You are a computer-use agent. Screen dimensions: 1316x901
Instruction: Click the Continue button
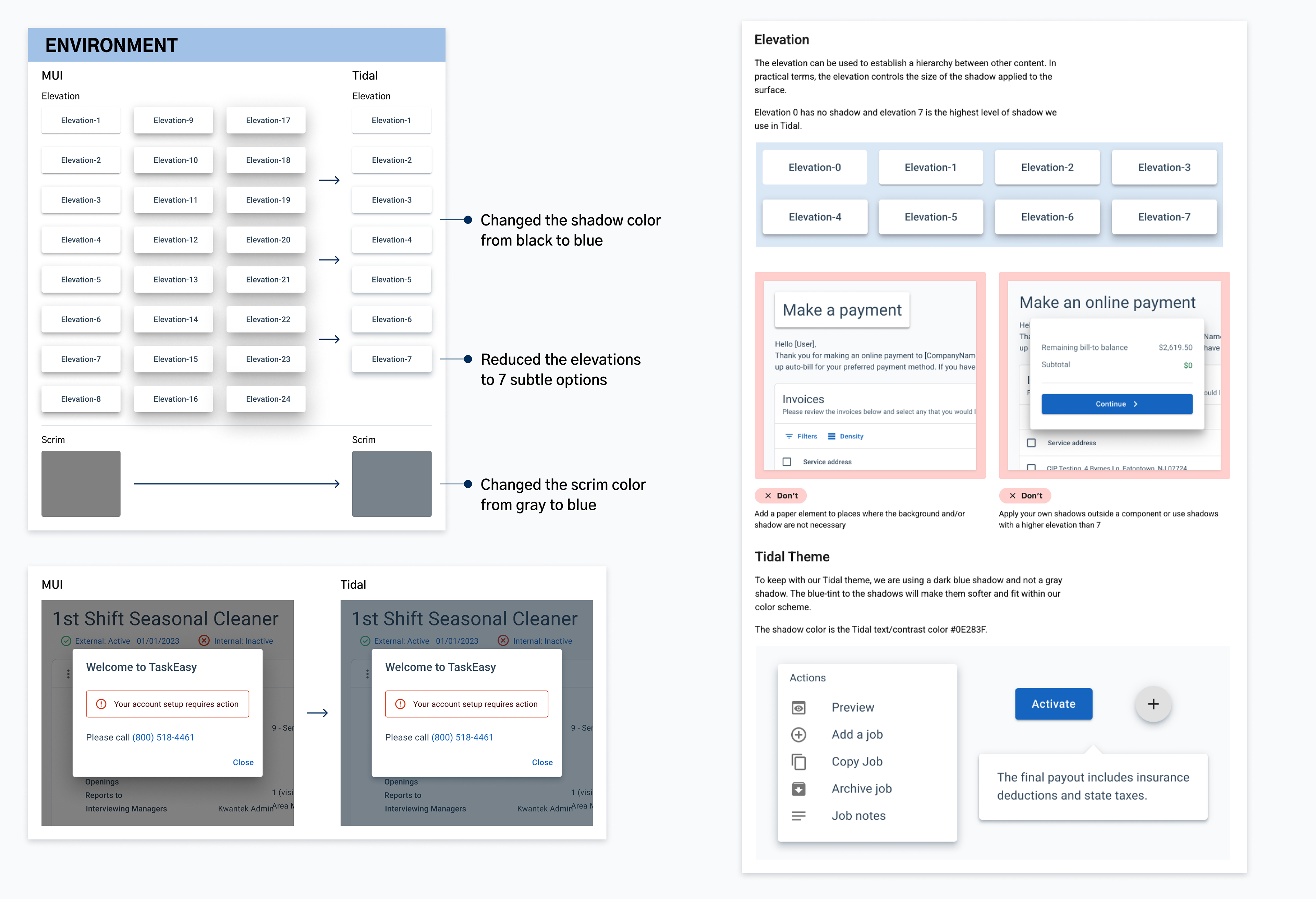tap(1117, 404)
